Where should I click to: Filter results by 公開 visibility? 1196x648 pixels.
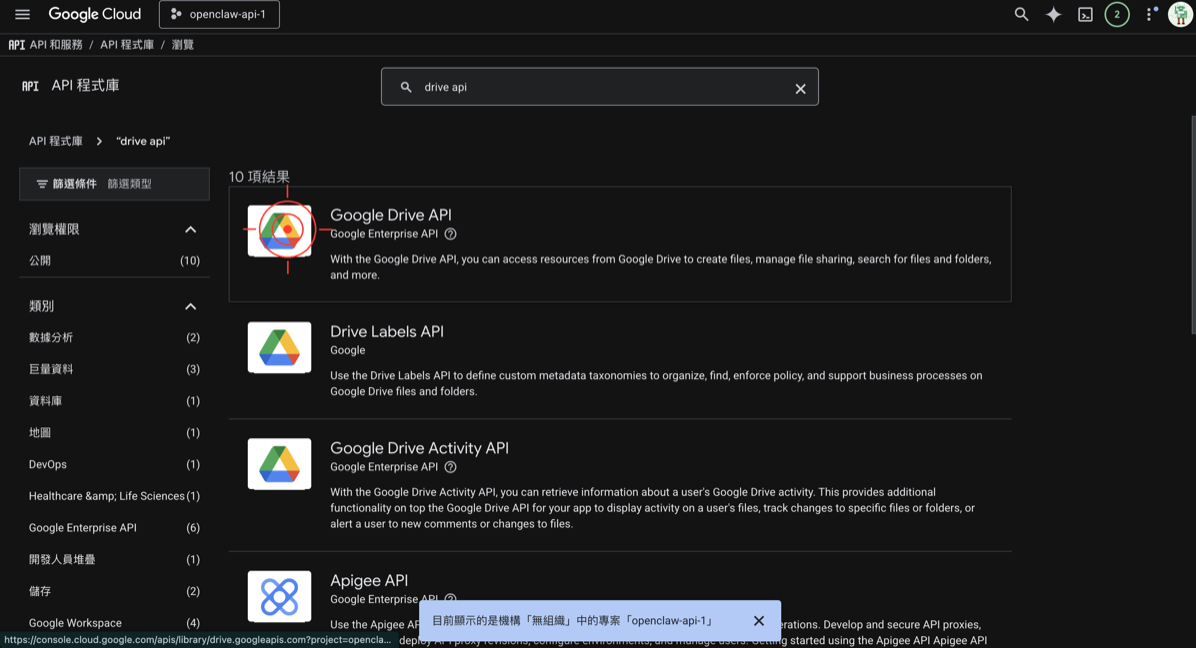(40, 260)
